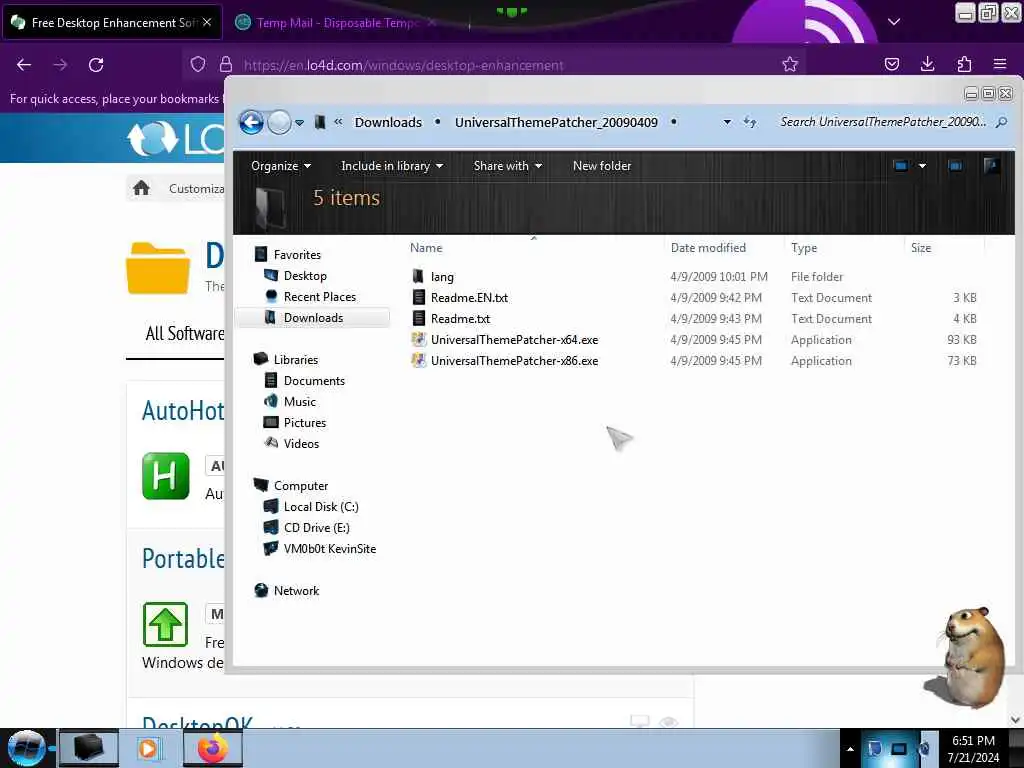Viewport: 1024px width, 768px height.
Task: Switch to Temp Mail browser tab
Action: [x=336, y=22]
